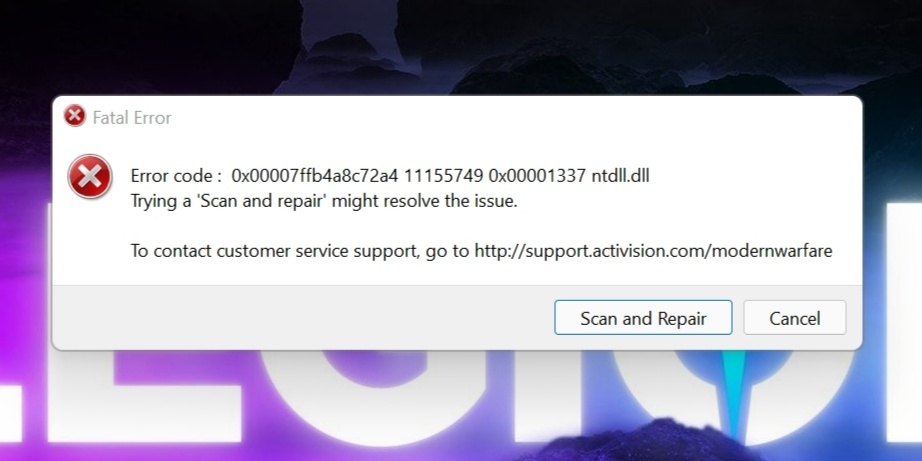Viewport: 922px width, 461px height.
Task: Click the Fatal Error title text
Action: click(132, 118)
